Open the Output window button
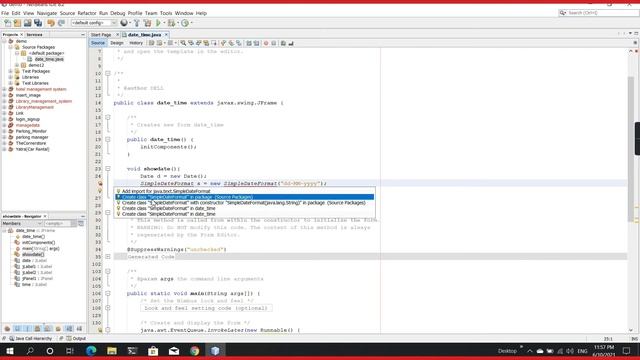 76,338
